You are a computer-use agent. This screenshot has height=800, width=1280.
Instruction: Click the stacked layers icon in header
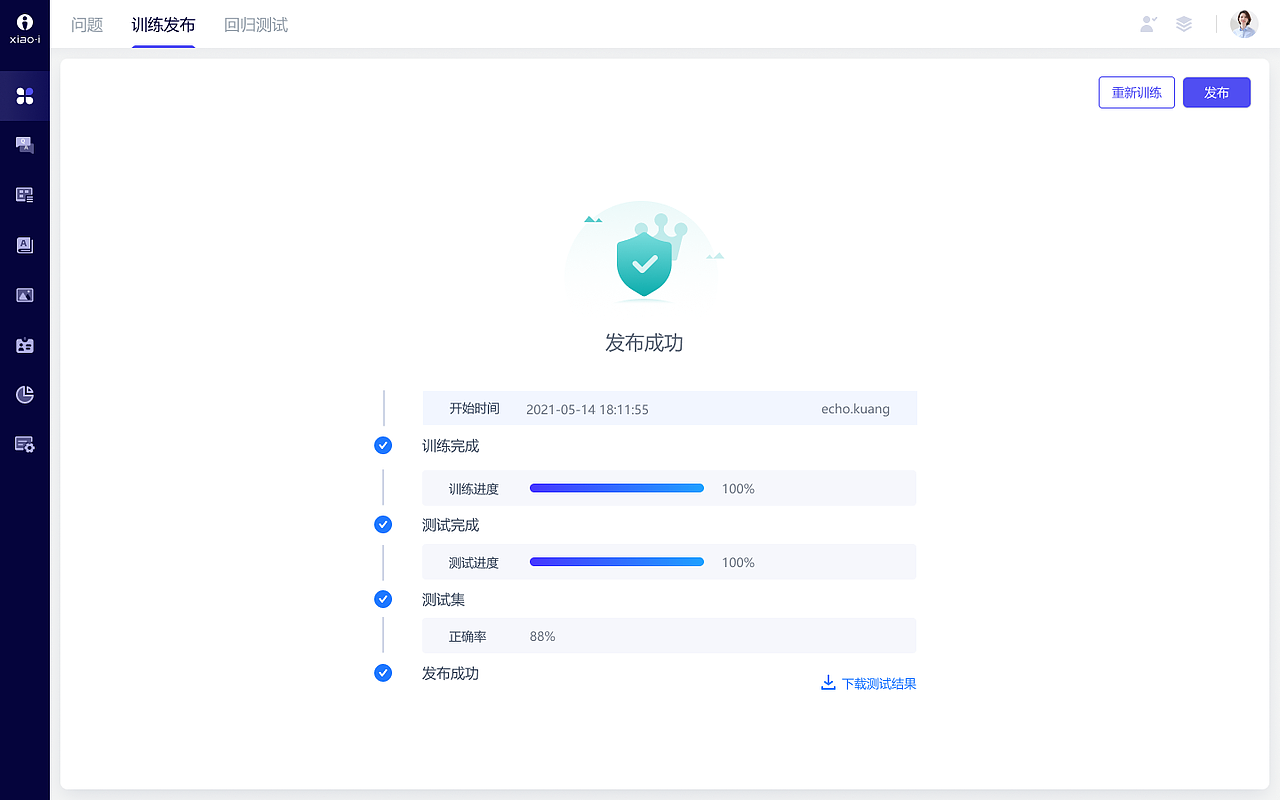pyautogui.click(x=1184, y=24)
